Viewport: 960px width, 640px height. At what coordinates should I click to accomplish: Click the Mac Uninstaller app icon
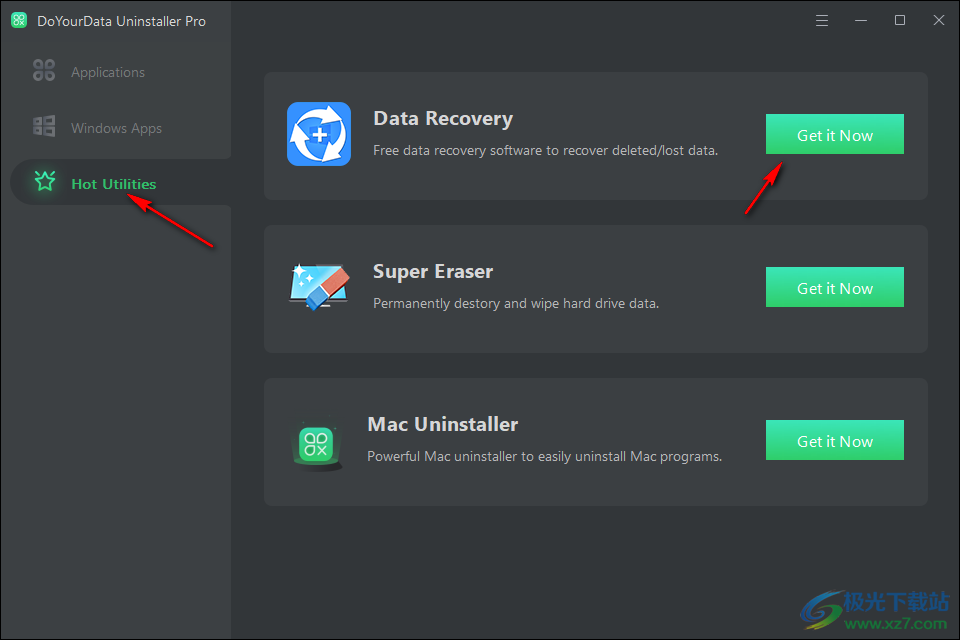pyautogui.click(x=317, y=446)
